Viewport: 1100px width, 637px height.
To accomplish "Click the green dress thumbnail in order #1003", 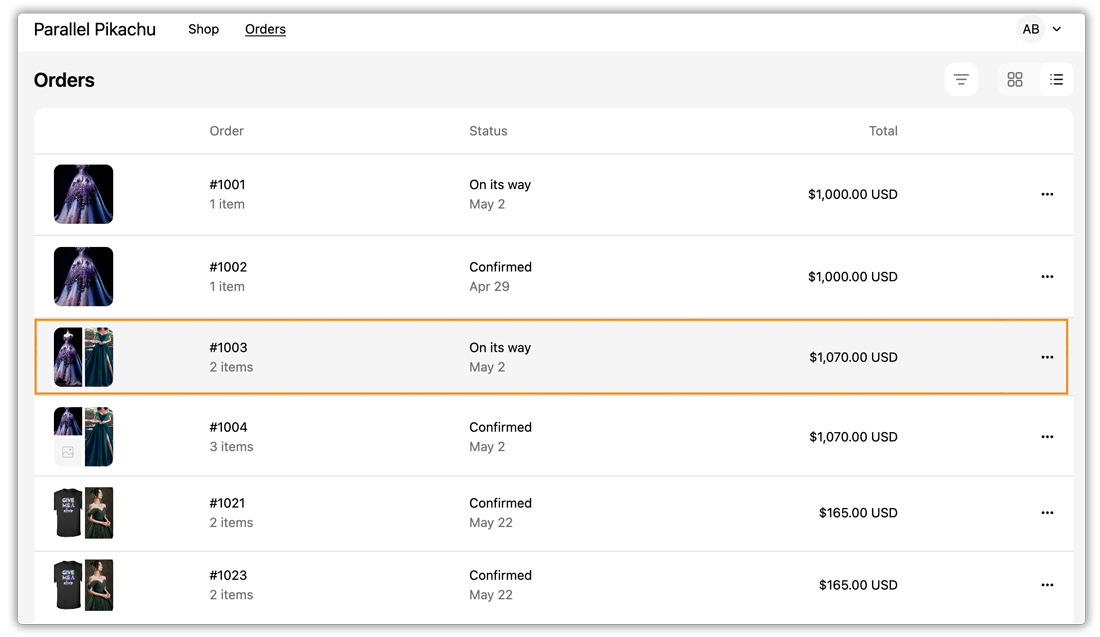I will [99, 357].
